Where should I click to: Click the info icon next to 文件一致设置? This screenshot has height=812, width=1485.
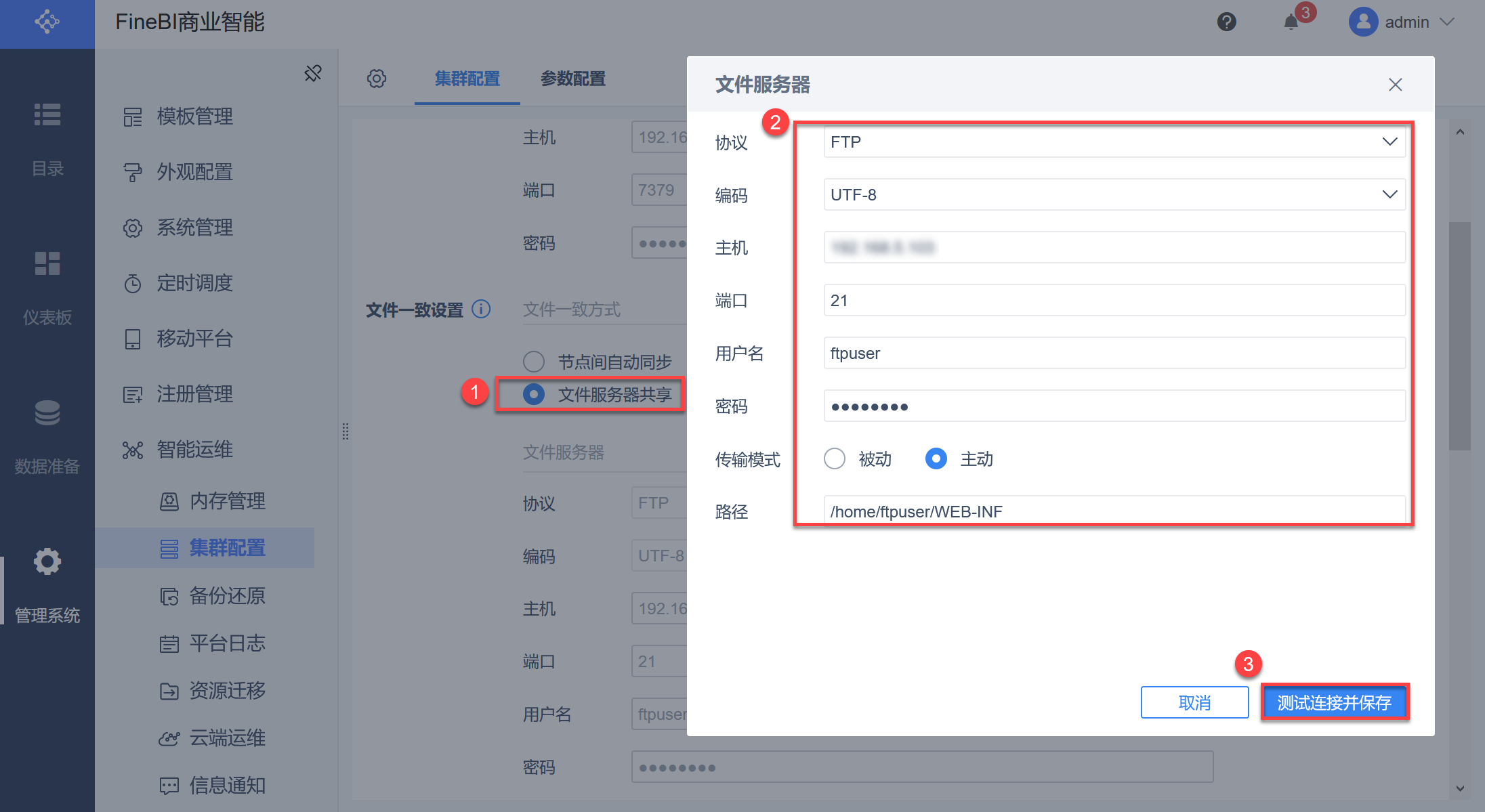(x=481, y=309)
